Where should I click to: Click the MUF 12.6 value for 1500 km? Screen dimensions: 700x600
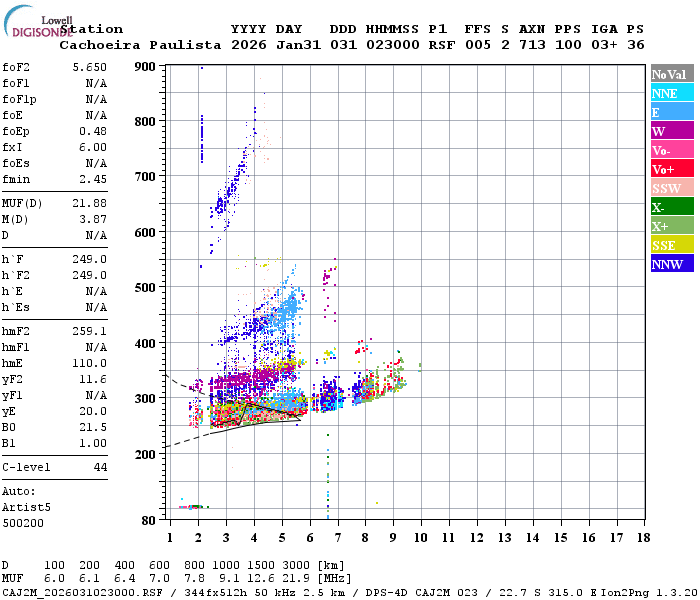260,579
